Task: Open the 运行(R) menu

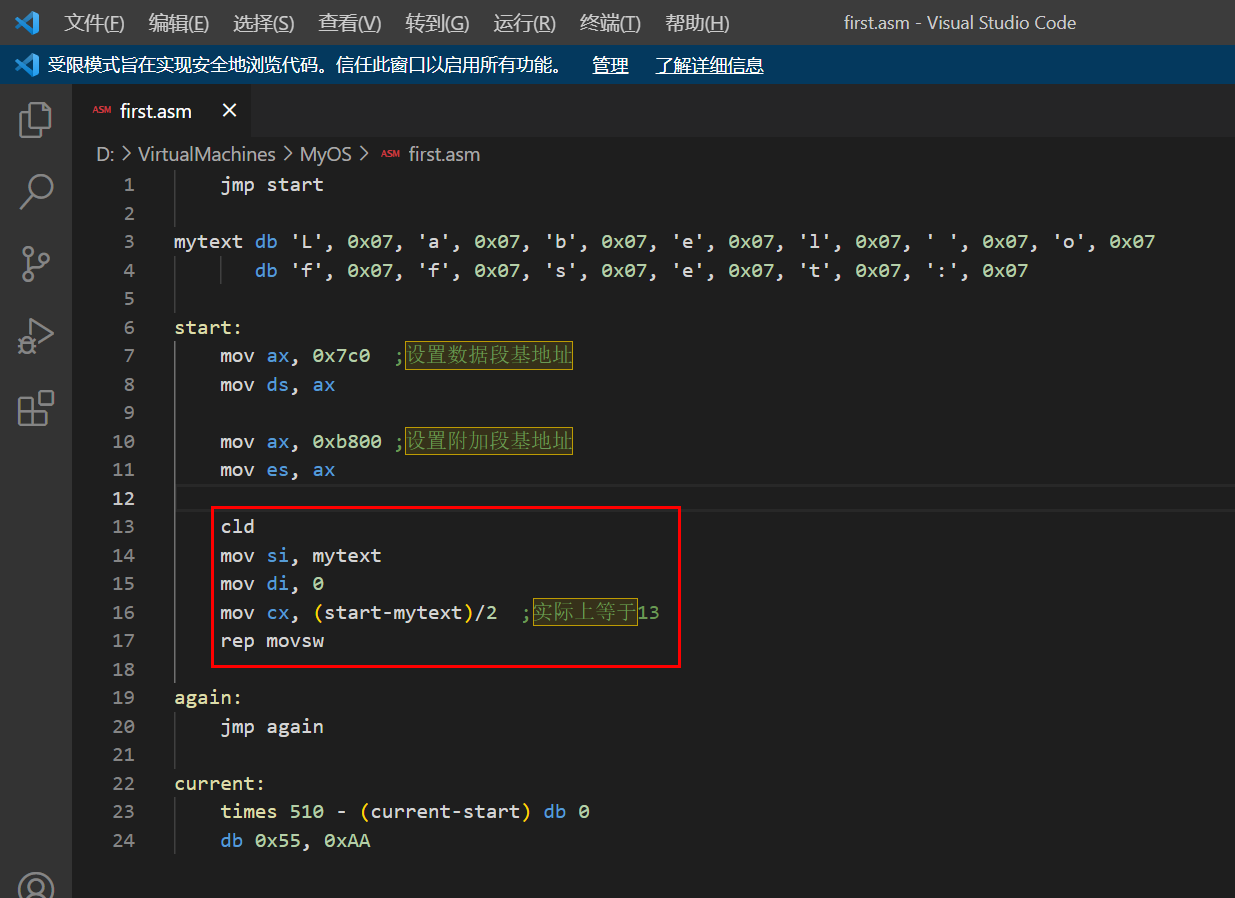Action: [524, 23]
